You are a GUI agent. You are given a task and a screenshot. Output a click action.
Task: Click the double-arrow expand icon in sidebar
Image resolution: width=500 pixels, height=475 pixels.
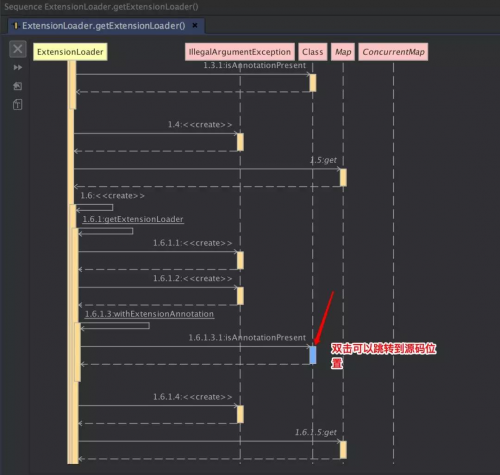coord(18,68)
